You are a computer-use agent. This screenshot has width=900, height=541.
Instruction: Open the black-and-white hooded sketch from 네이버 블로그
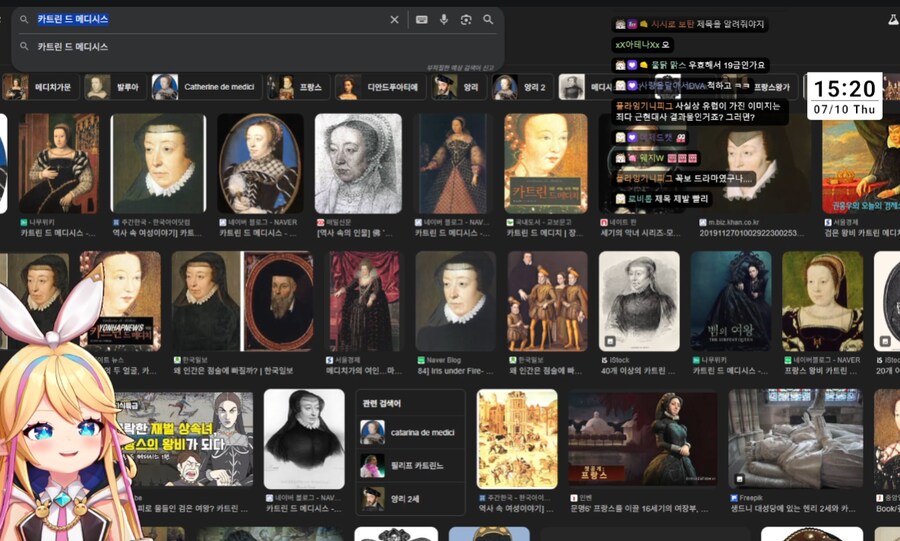tap(304, 439)
